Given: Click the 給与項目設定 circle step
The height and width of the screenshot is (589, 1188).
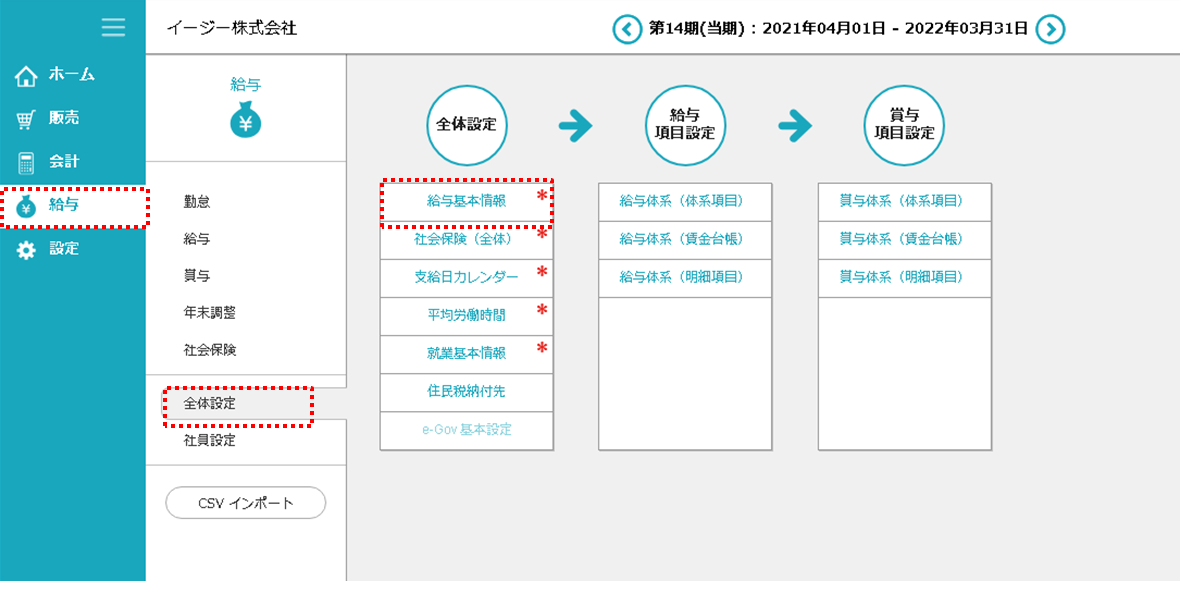Looking at the screenshot, I should click(685, 125).
